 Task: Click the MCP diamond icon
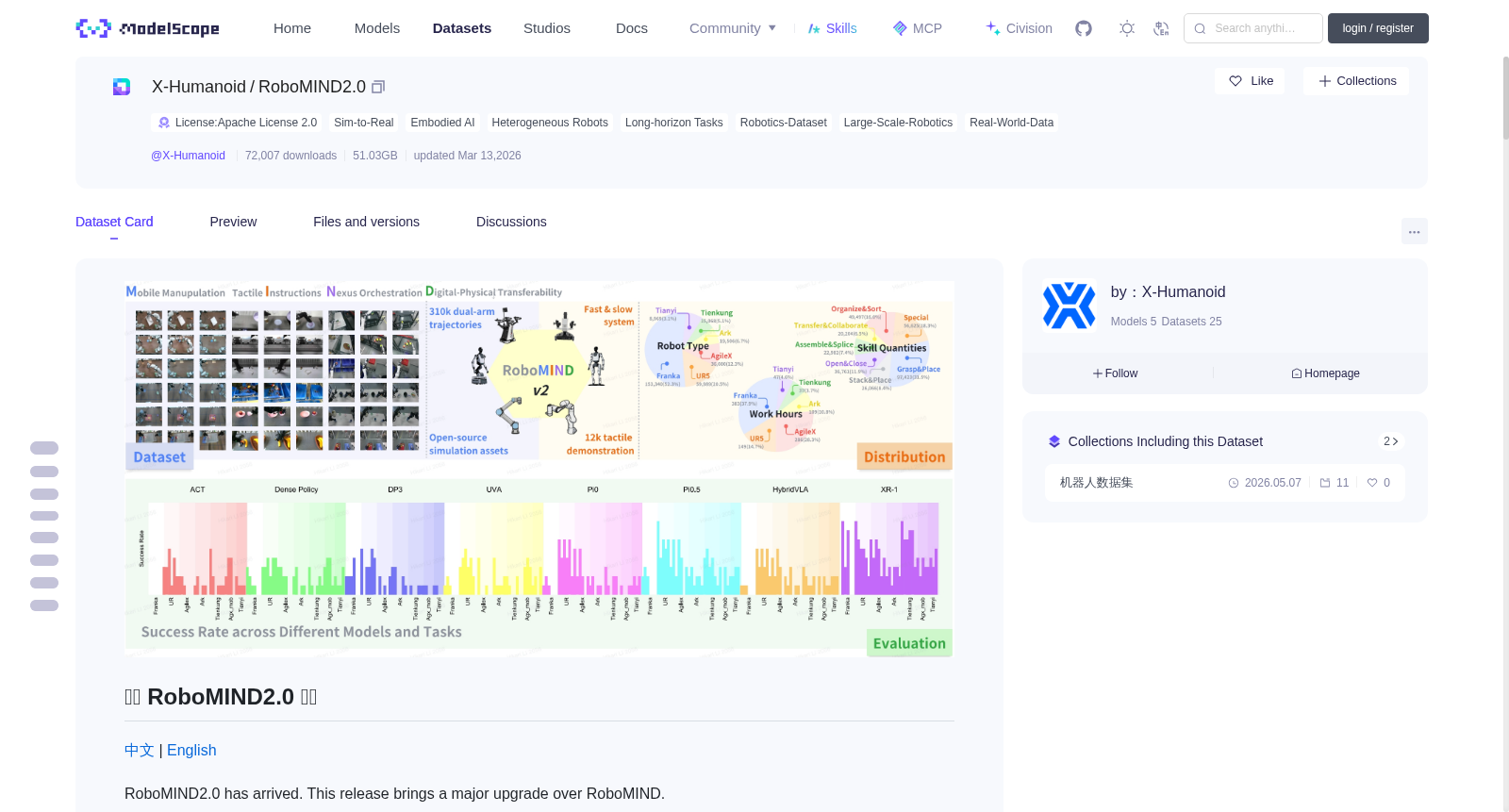click(x=900, y=28)
